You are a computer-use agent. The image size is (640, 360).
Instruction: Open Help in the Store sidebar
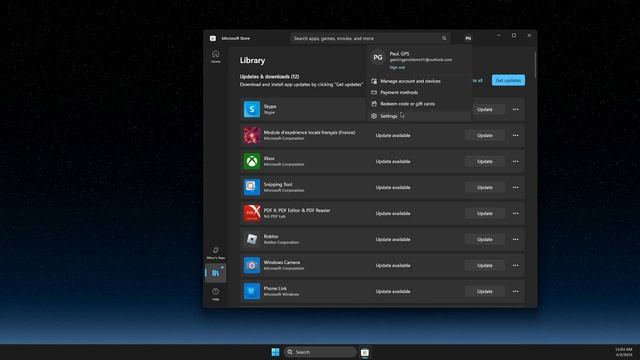(216, 294)
